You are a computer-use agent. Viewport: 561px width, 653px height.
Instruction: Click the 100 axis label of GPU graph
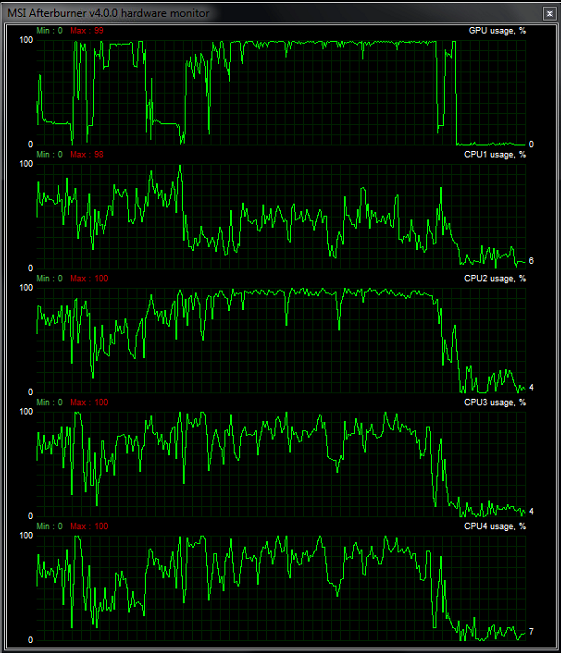coord(26,40)
